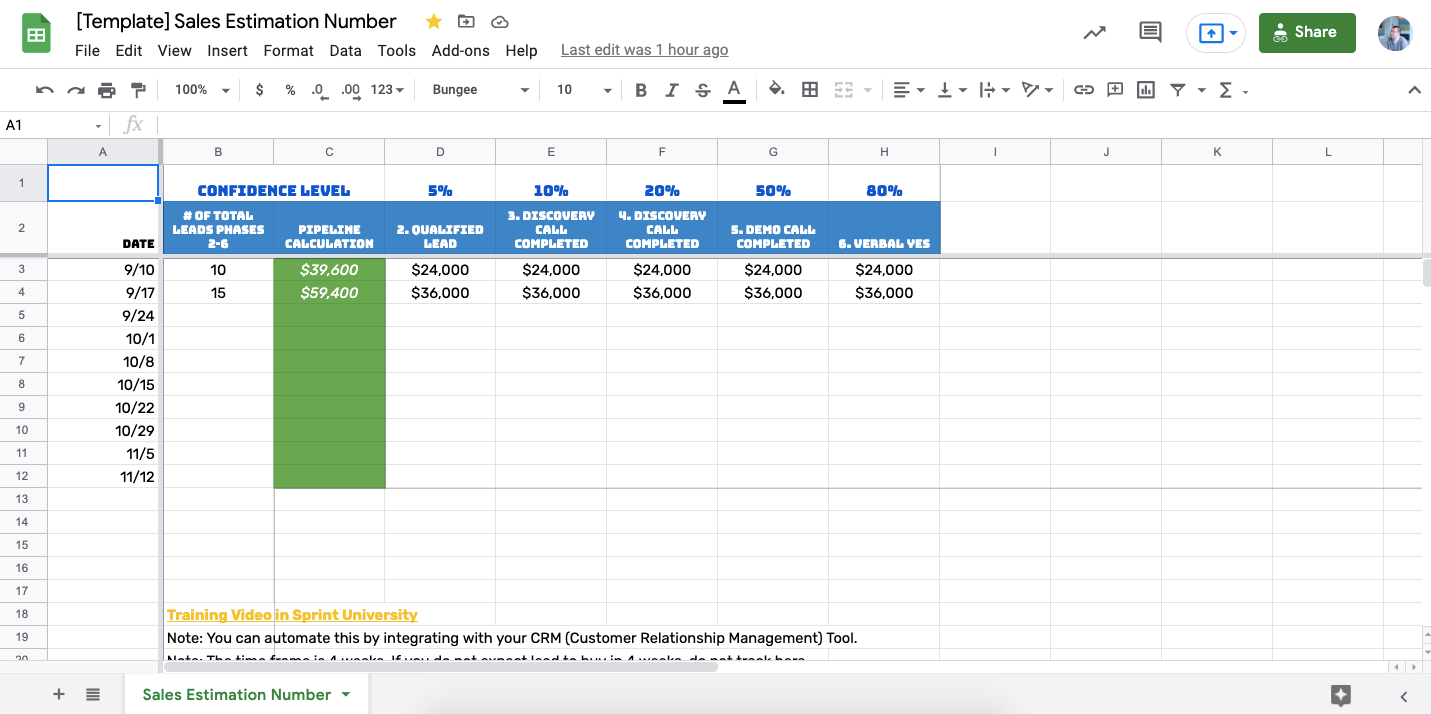Click the Explore star icon

click(1341, 695)
